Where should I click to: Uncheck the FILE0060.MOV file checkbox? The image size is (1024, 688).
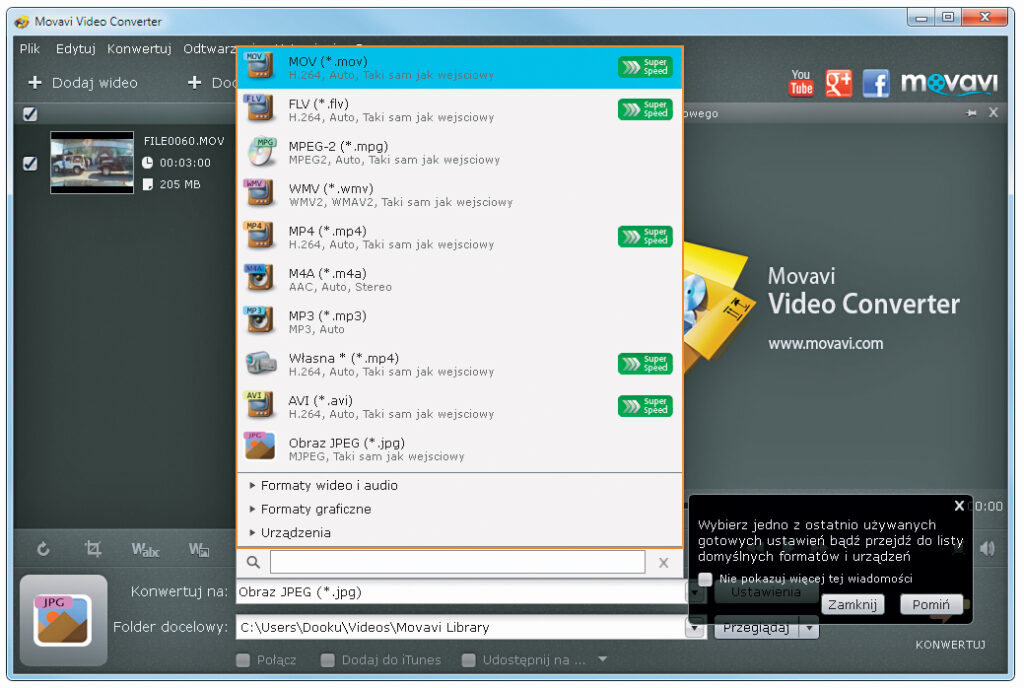[x=30, y=163]
